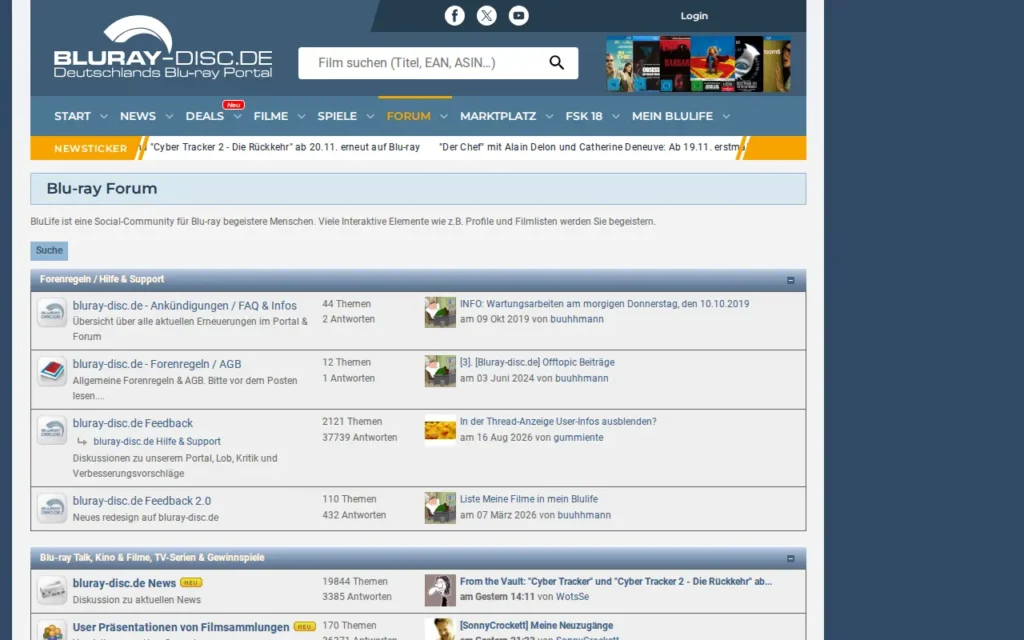Click username gummiente
The height and width of the screenshot is (640, 1024).
click(x=578, y=438)
